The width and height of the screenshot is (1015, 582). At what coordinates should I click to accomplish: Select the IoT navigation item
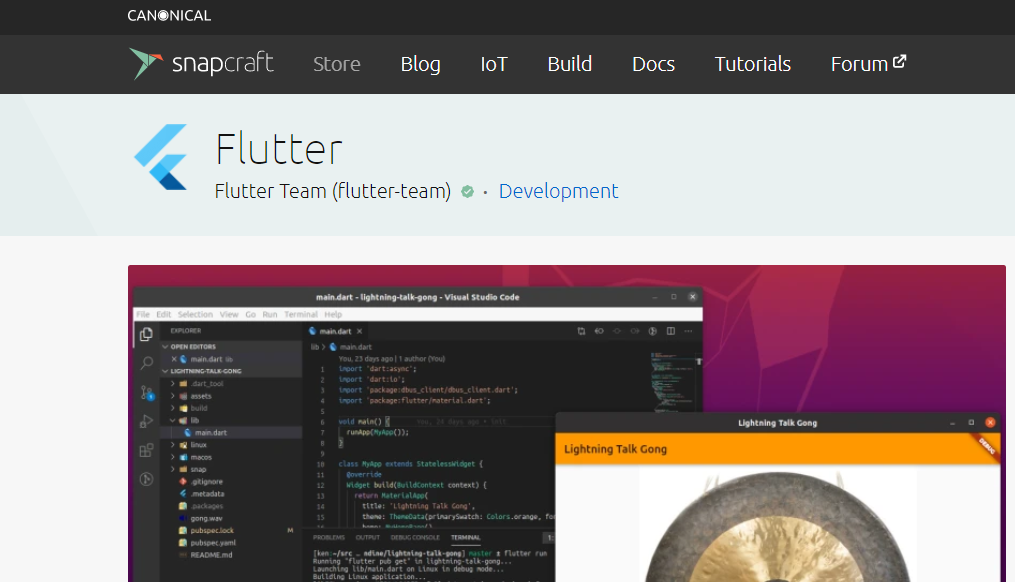pos(494,64)
